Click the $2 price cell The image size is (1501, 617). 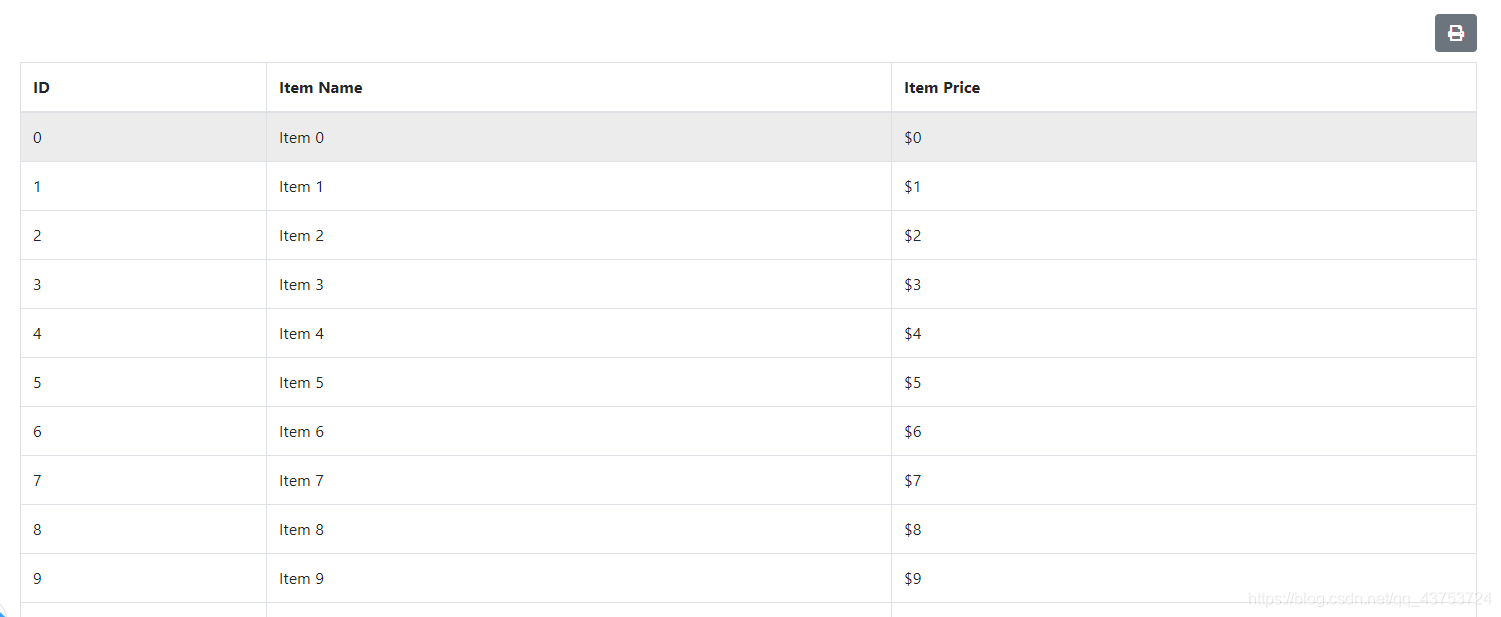click(x=1184, y=236)
